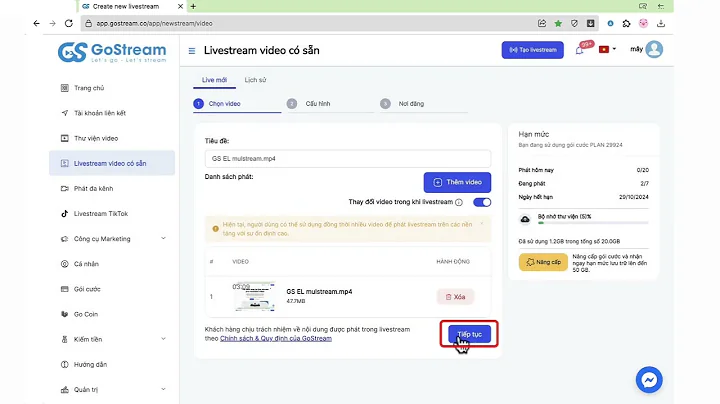Click the blue circle extension icon
Viewport: 720px width, 404px height.
coord(610,23)
